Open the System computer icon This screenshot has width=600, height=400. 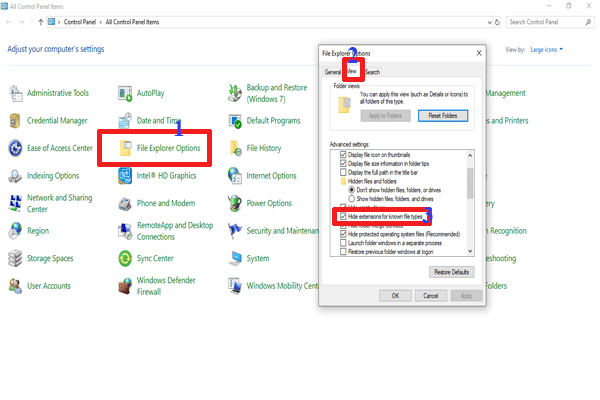pos(235,258)
